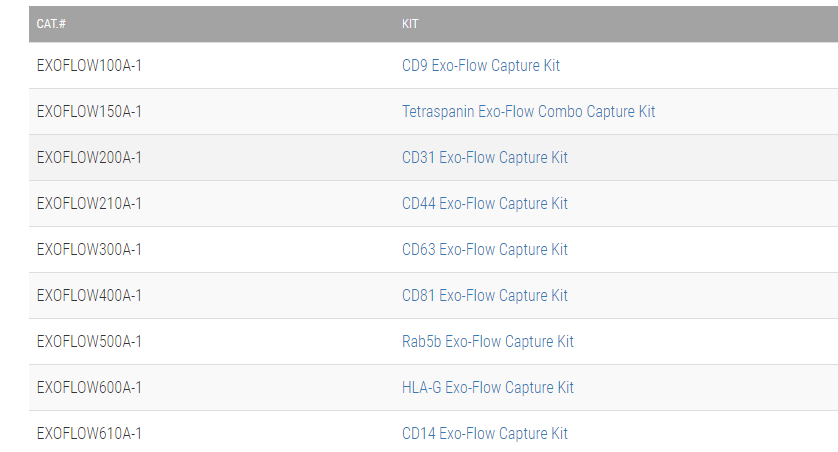
Task: Select catalog number EXOFLOW210A-1
Action: pyautogui.click(x=89, y=204)
